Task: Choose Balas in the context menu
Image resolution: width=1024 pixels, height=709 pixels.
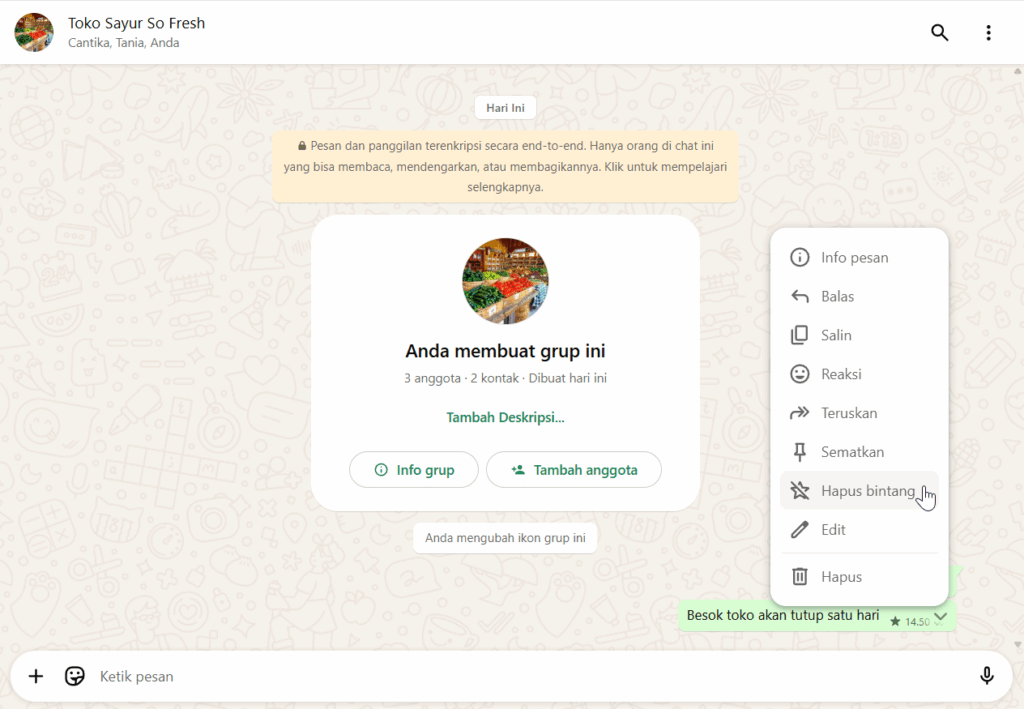Action: (x=859, y=296)
